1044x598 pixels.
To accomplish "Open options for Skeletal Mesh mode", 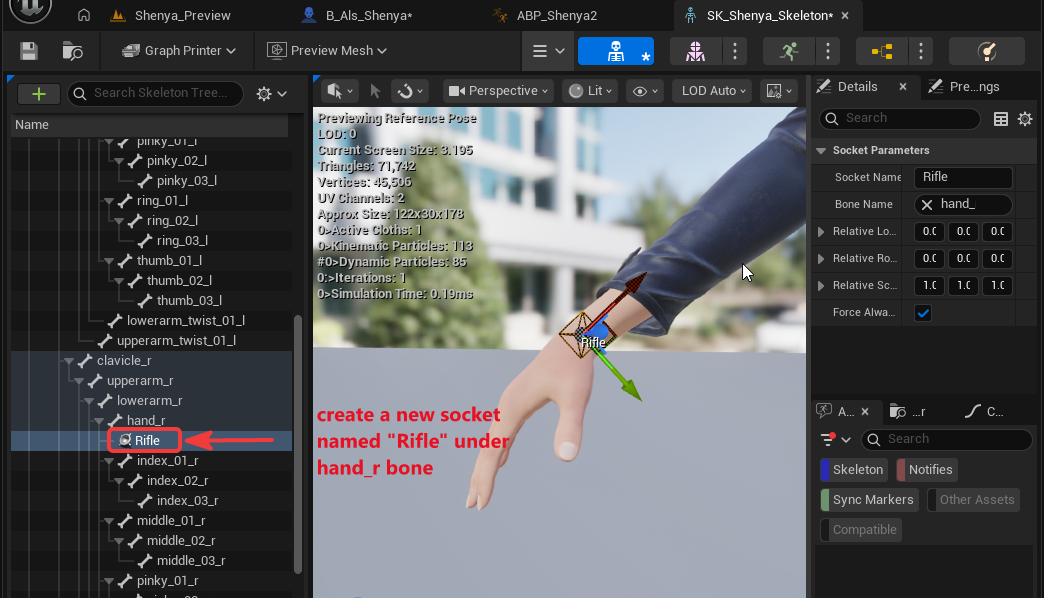I will pyautogui.click(x=734, y=51).
